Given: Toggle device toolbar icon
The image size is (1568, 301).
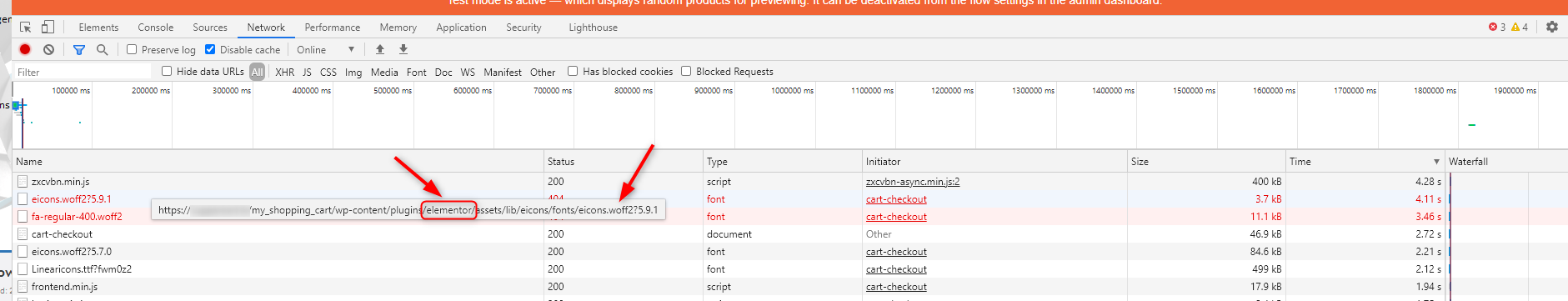Looking at the screenshot, I should (48, 28).
